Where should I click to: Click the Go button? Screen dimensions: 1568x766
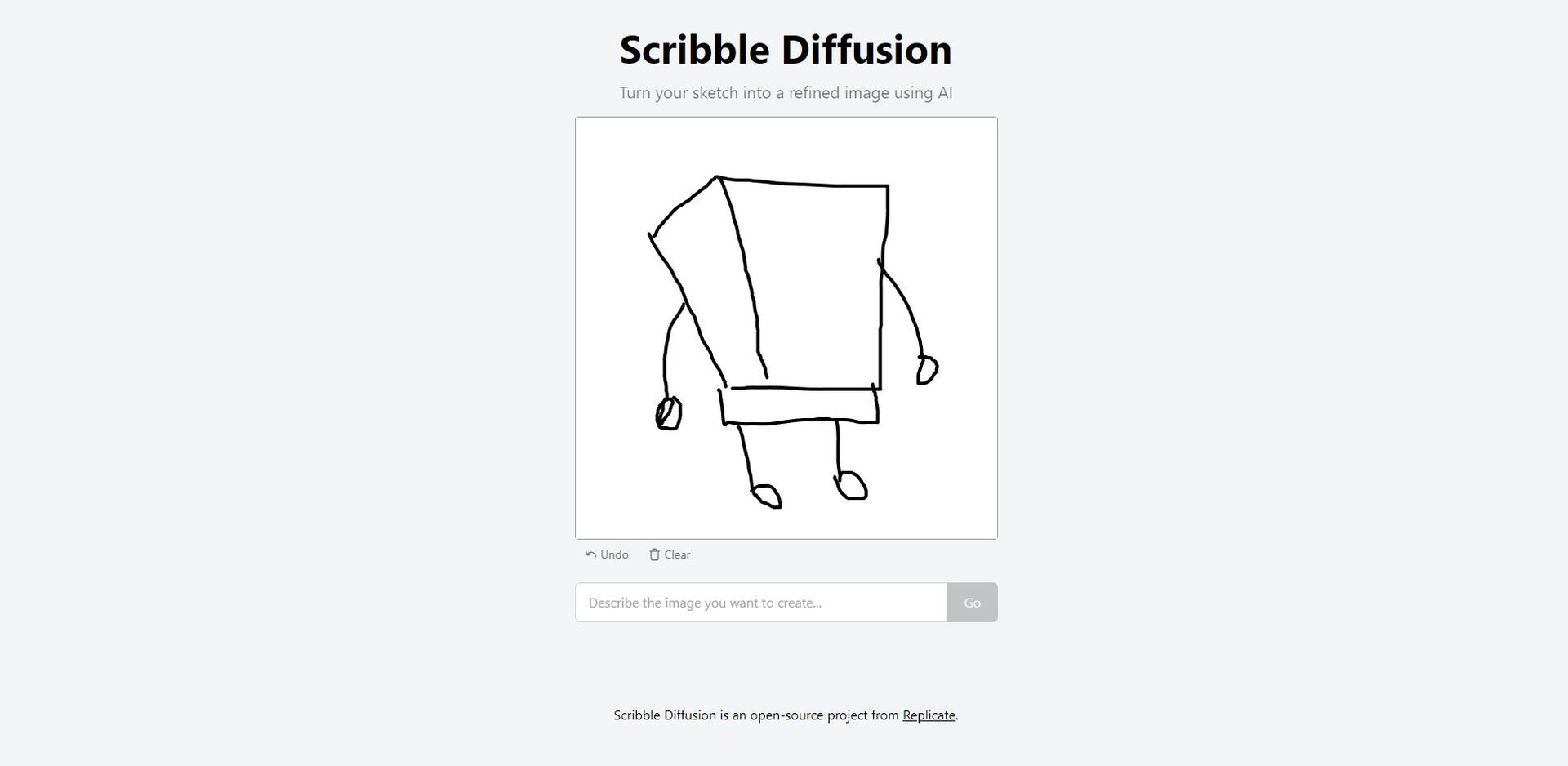[972, 603]
